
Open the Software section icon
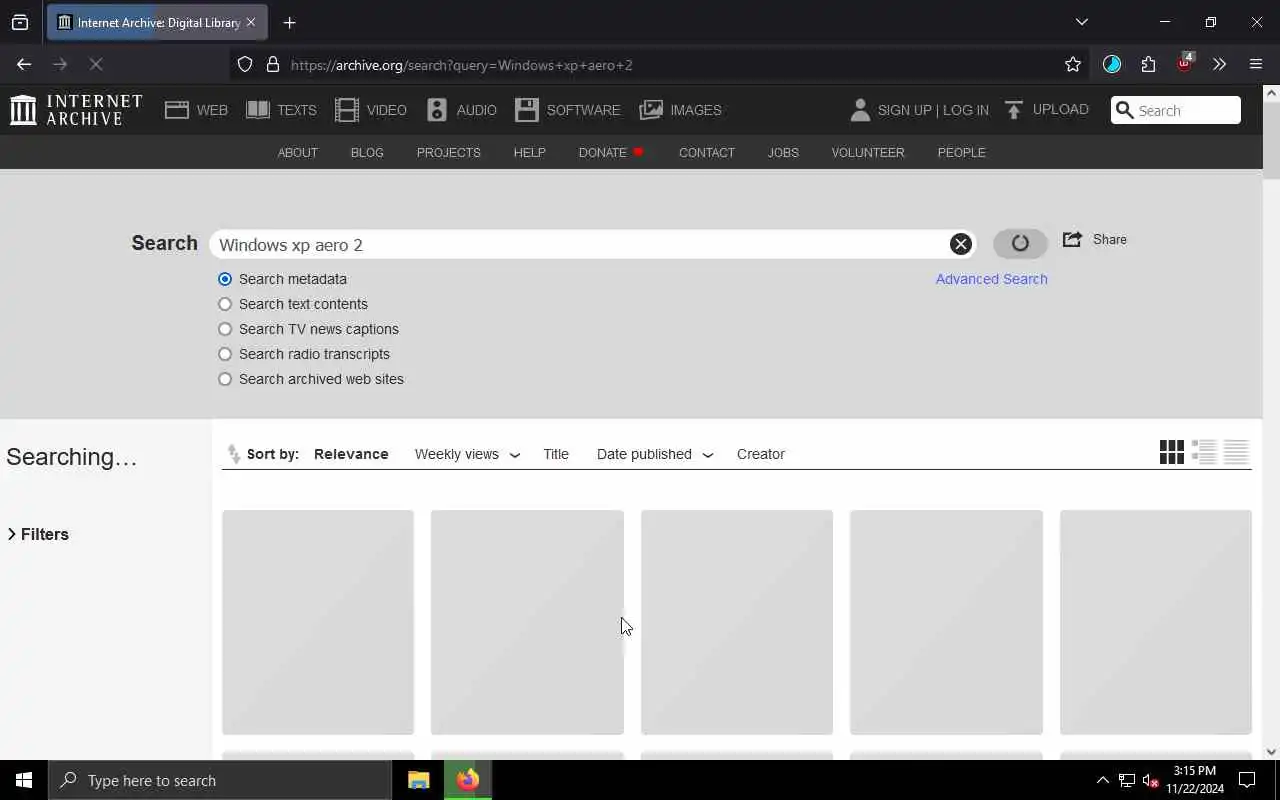point(527,110)
